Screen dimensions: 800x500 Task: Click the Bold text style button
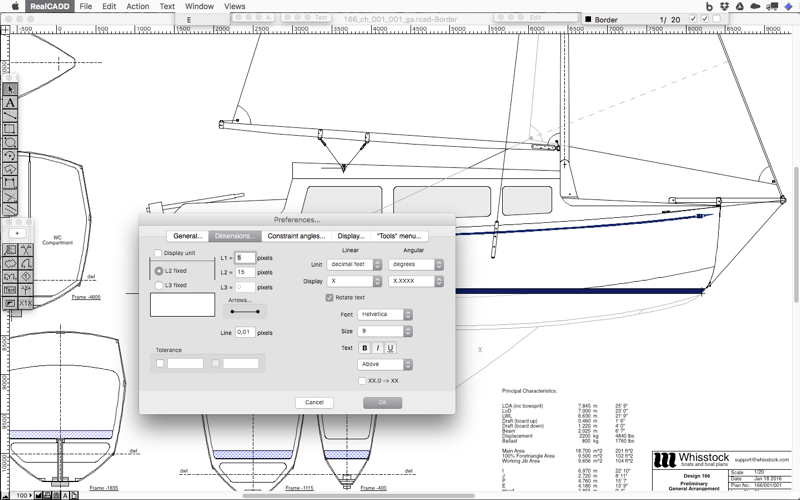pyautogui.click(x=365, y=348)
